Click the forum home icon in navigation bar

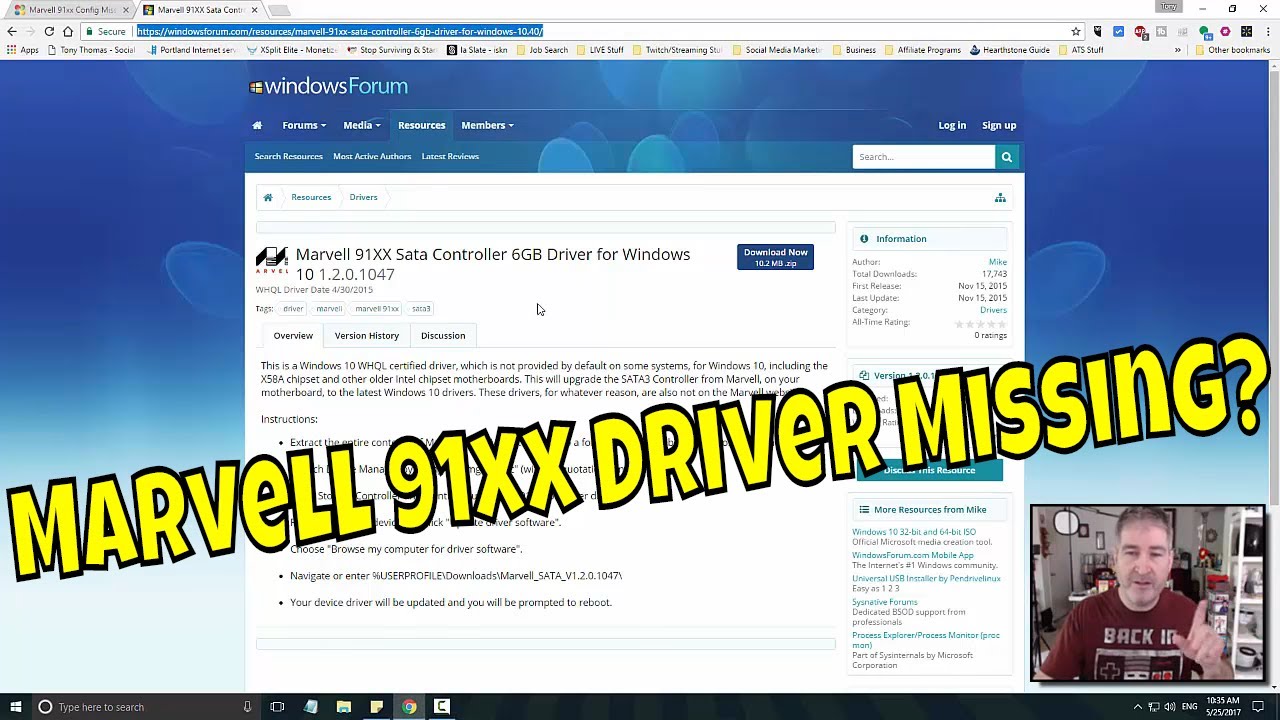257,125
